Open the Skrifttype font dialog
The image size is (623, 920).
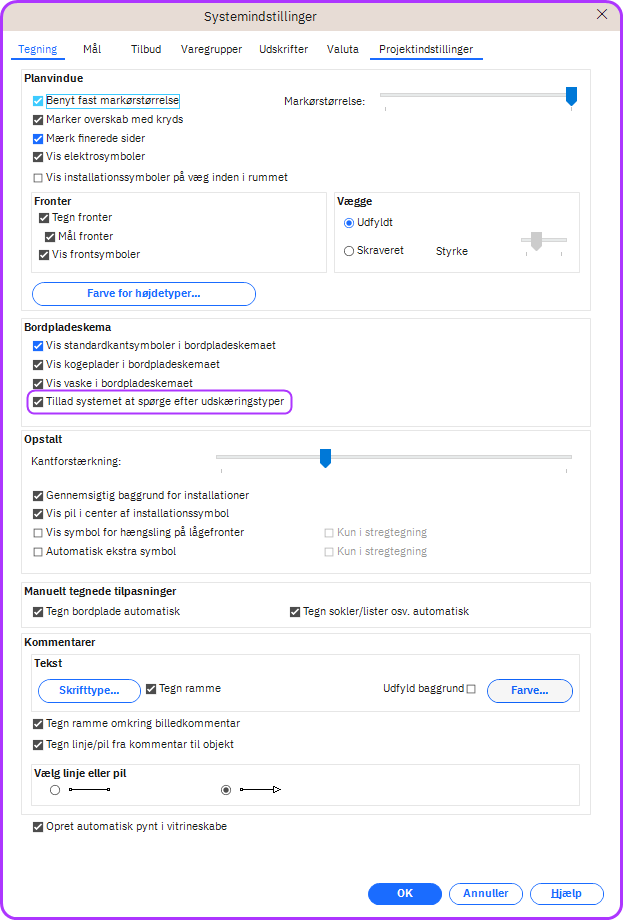coord(89,691)
